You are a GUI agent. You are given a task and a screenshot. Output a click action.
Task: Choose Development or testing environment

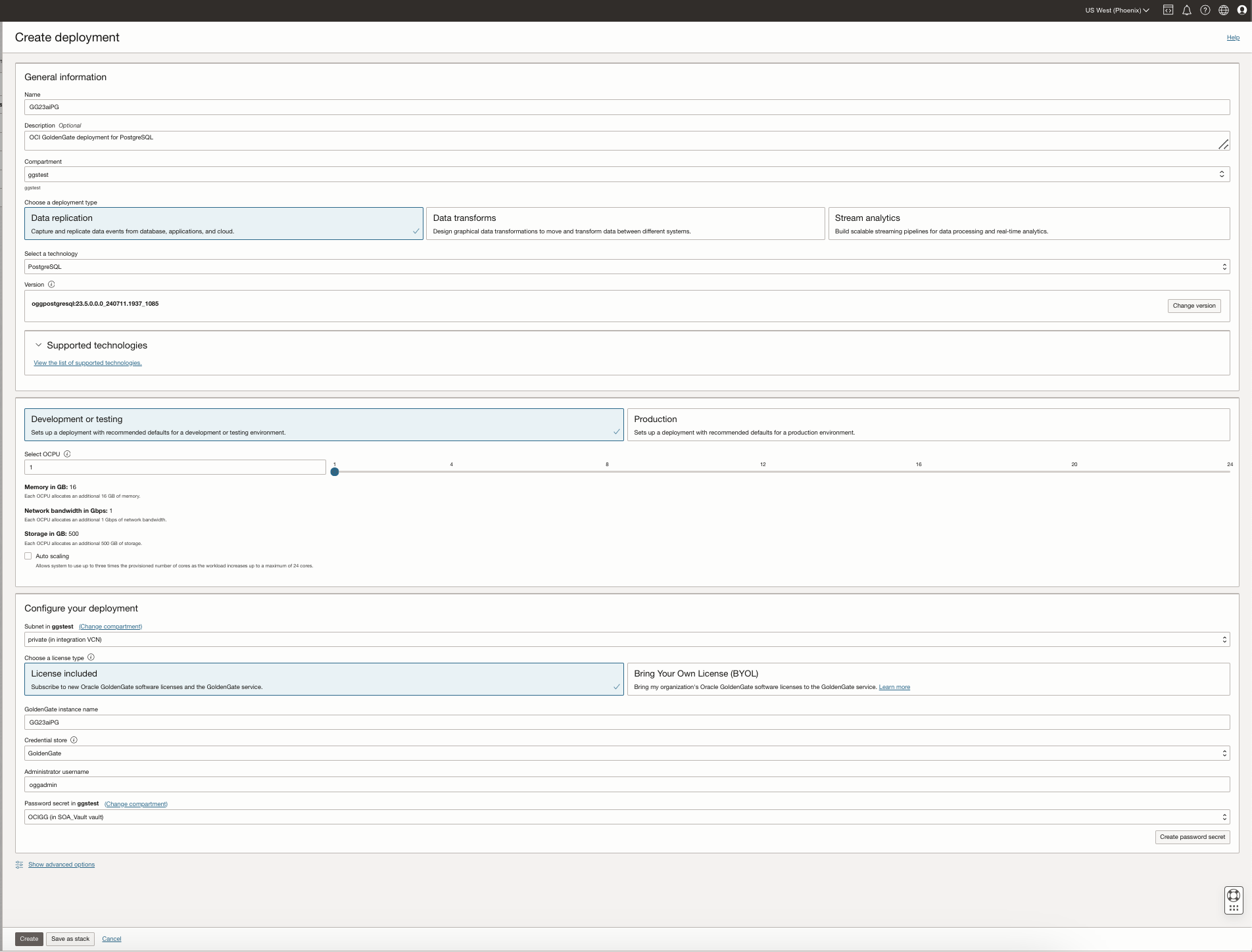tap(324, 425)
